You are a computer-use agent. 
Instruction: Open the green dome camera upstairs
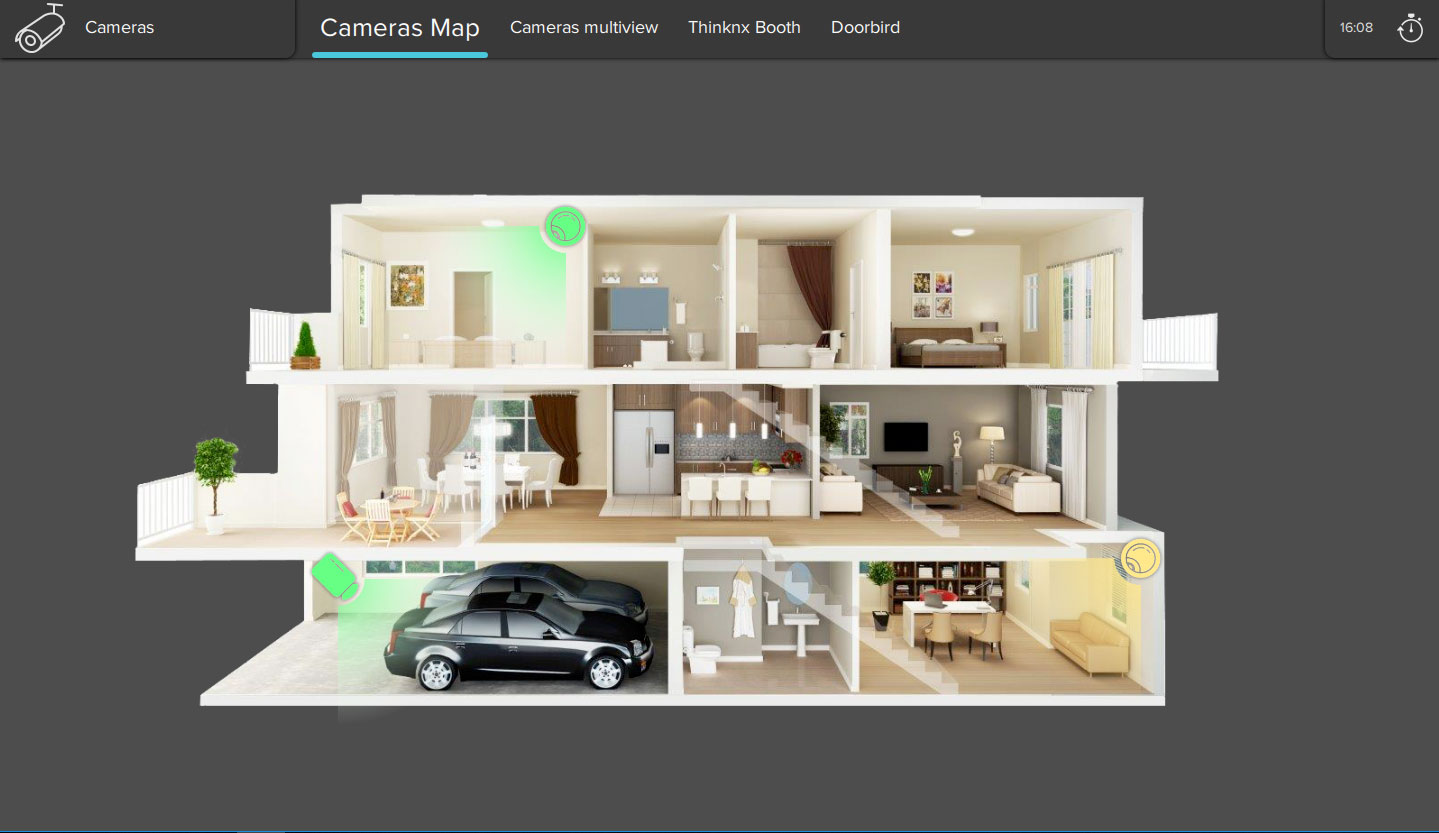565,227
